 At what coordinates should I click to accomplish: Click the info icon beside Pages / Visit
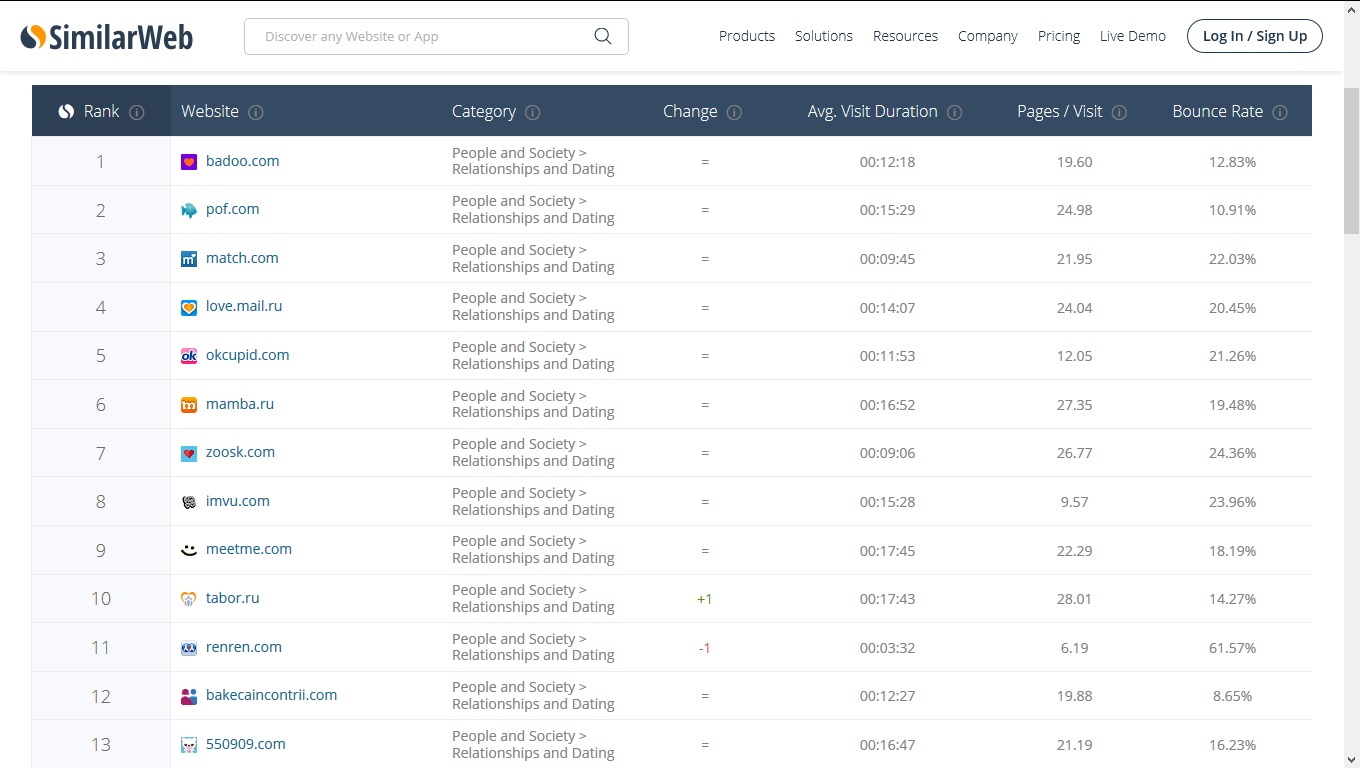1119,112
